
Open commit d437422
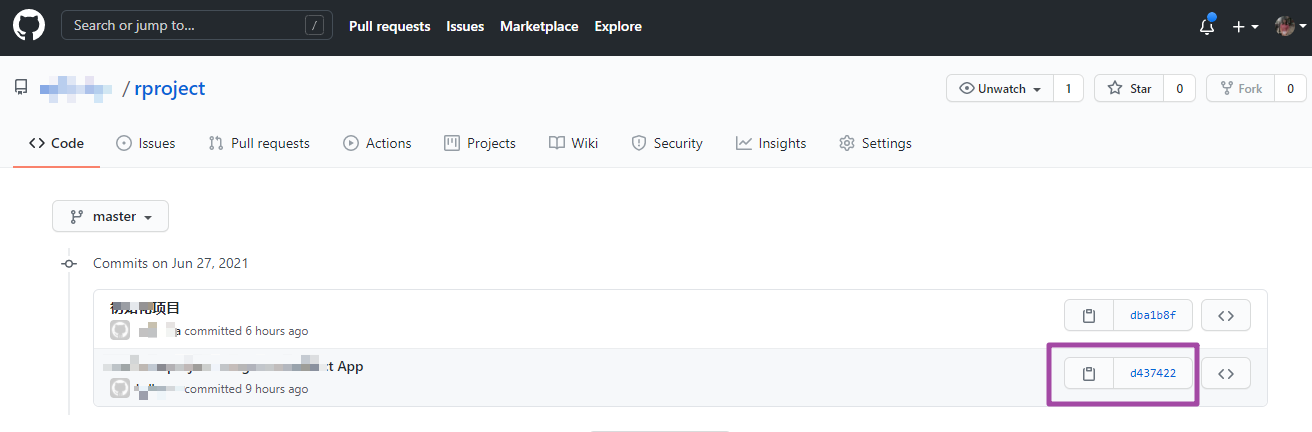[x=1153, y=374]
